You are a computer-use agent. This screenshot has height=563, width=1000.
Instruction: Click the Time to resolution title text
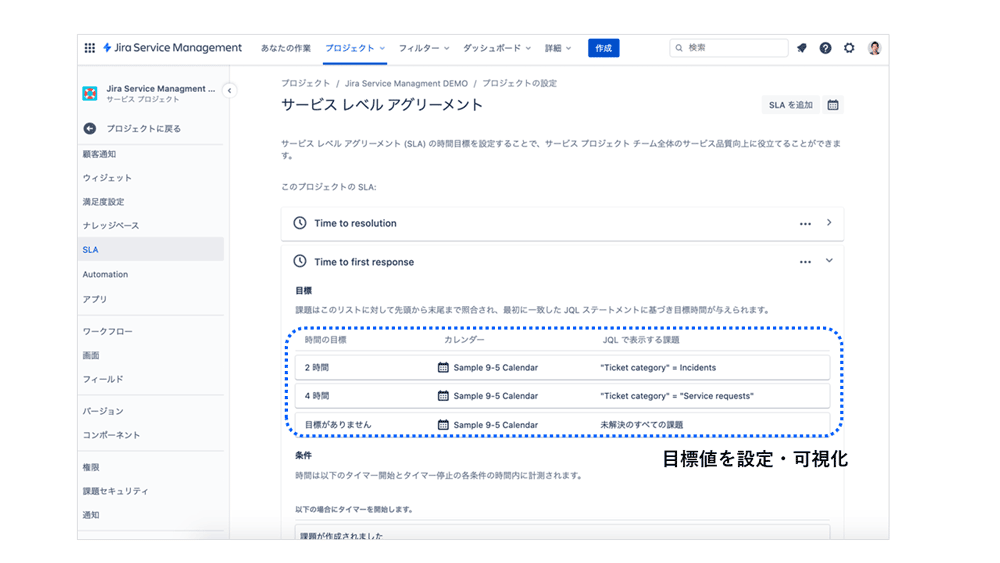click(355, 223)
